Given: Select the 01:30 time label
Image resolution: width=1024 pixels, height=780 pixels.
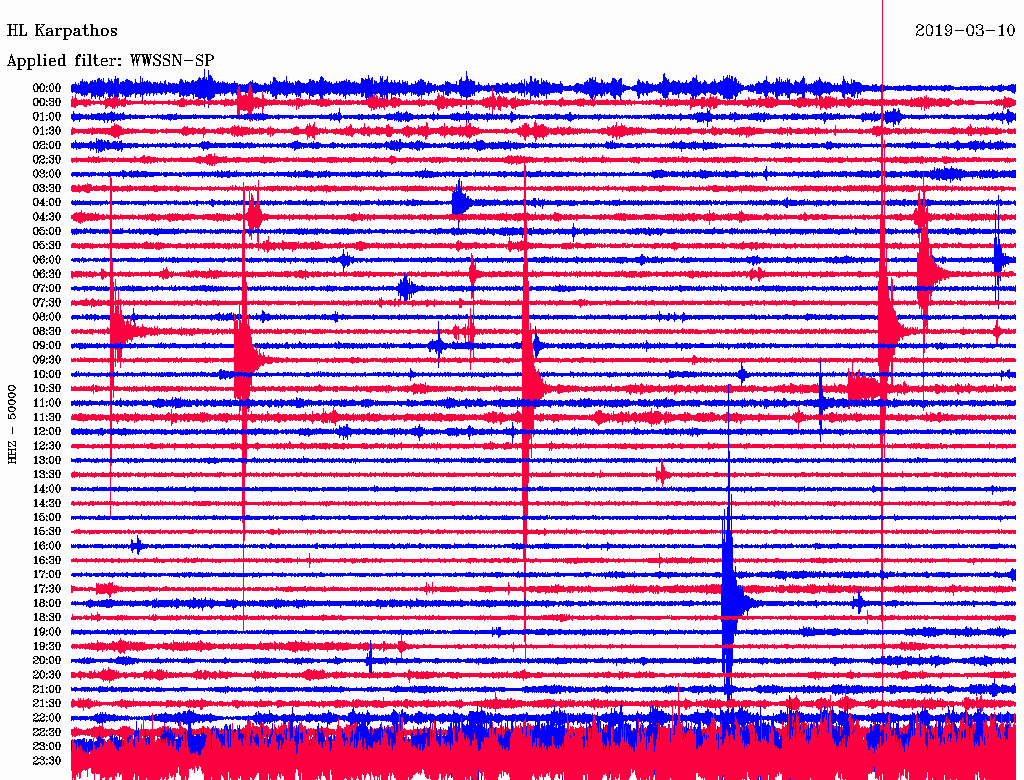Looking at the screenshot, I should click(47, 131).
